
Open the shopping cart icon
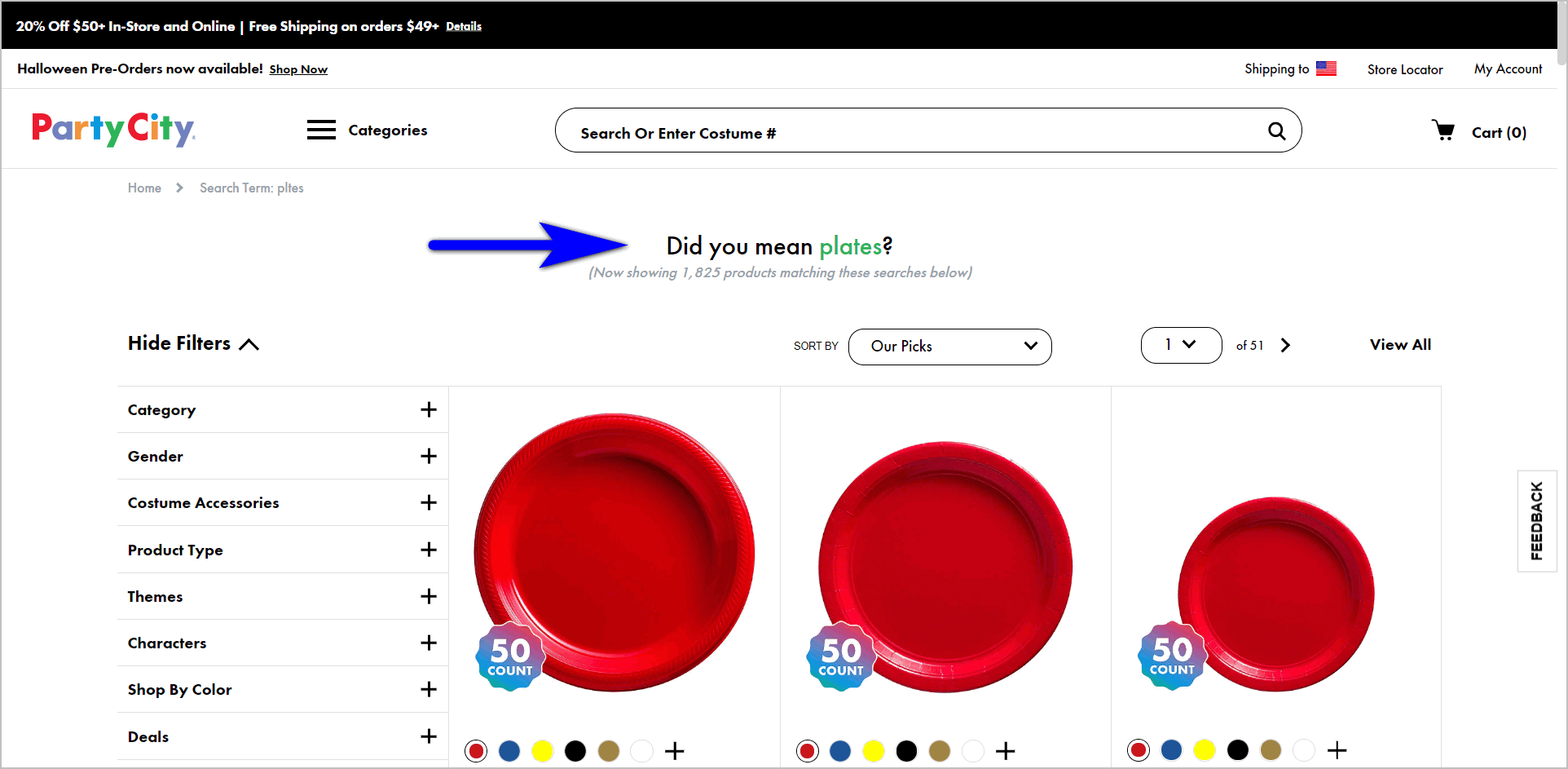(1443, 130)
